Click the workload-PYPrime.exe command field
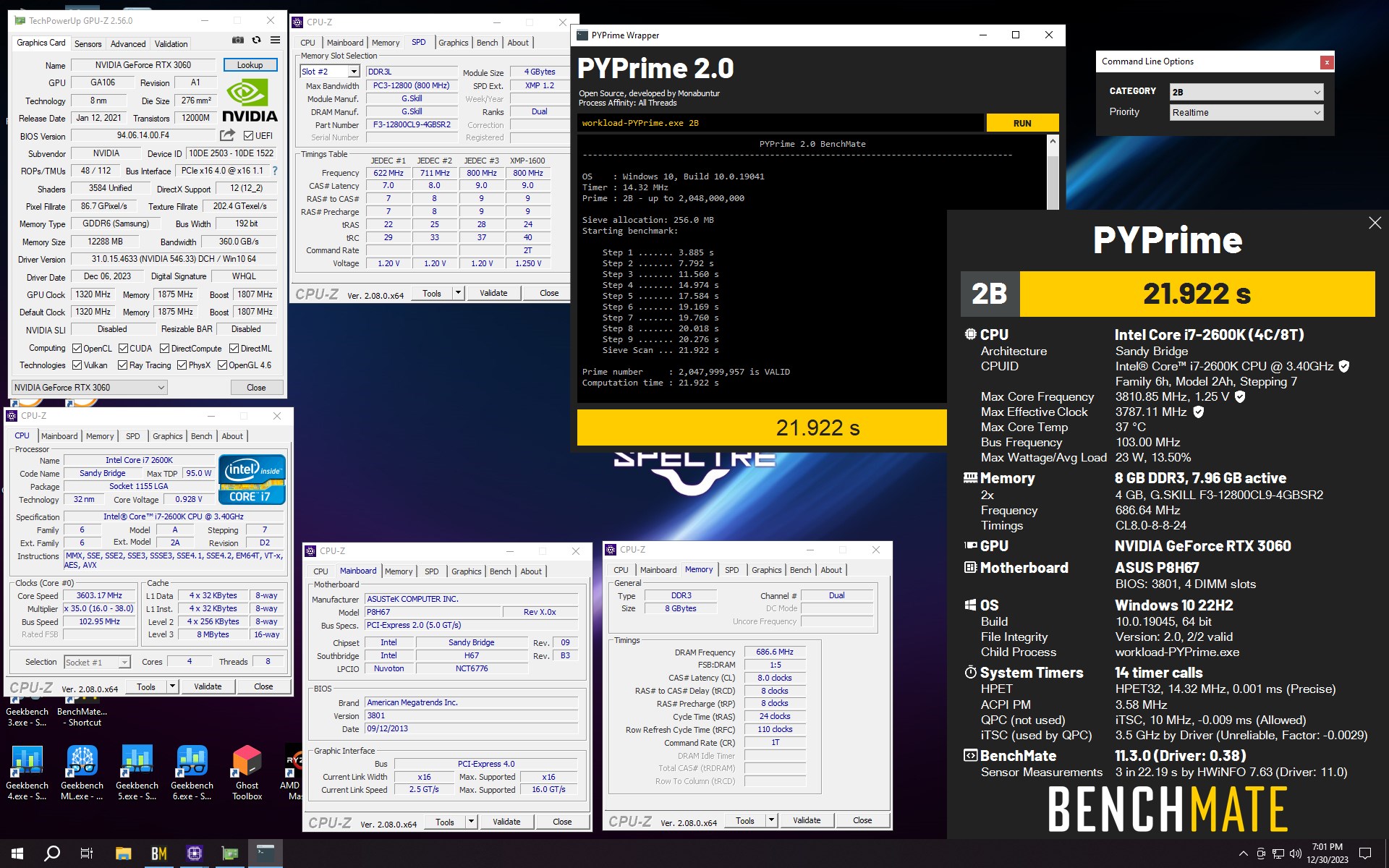This screenshot has width=1389, height=868. click(781, 123)
